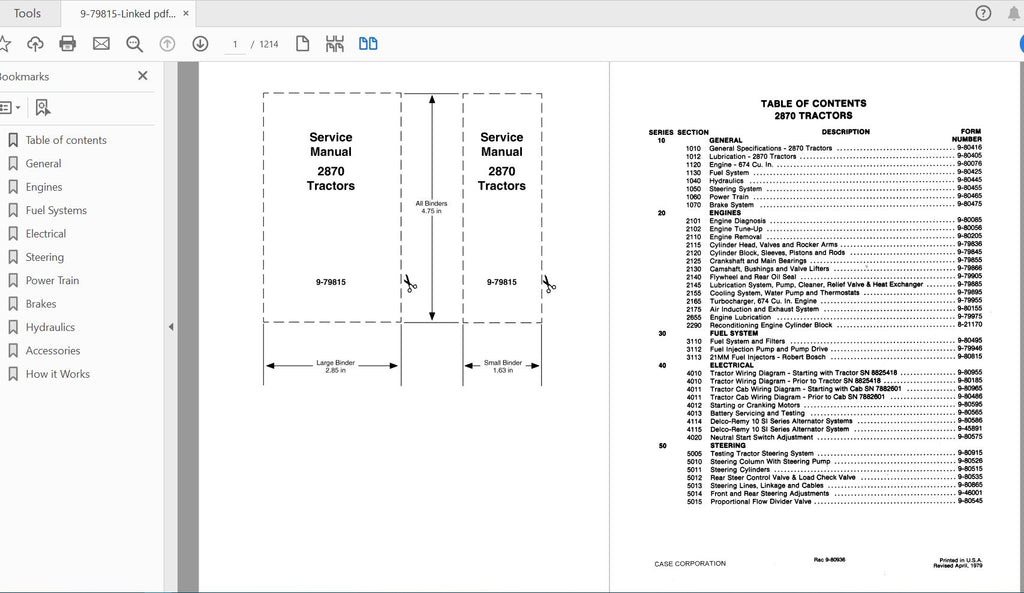This screenshot has width=1024, height=593.
Task: Click bookmark icon beside Fuel Systems
Action: (12, 210)
